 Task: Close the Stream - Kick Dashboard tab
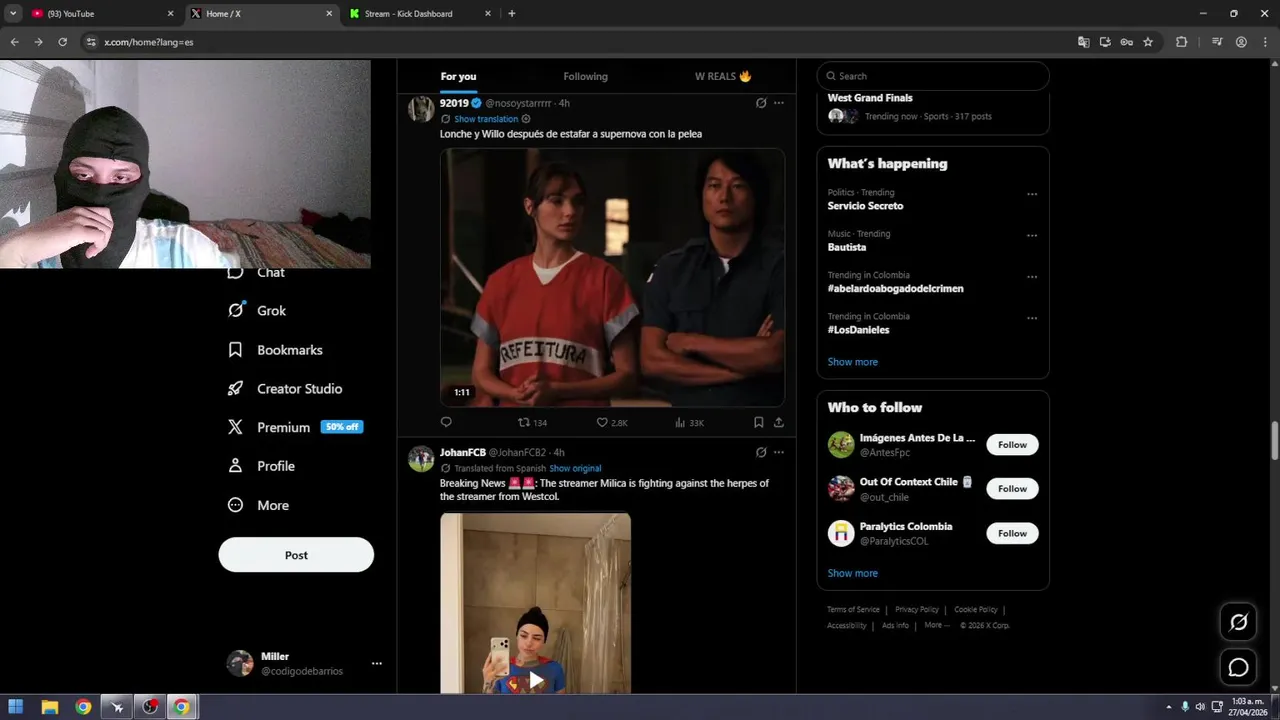point(488,14)
